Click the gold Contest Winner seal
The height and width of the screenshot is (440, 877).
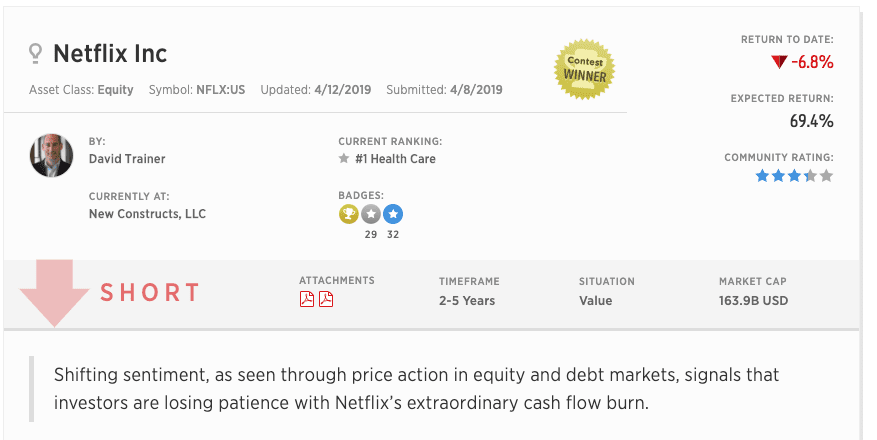pos(584,69)
